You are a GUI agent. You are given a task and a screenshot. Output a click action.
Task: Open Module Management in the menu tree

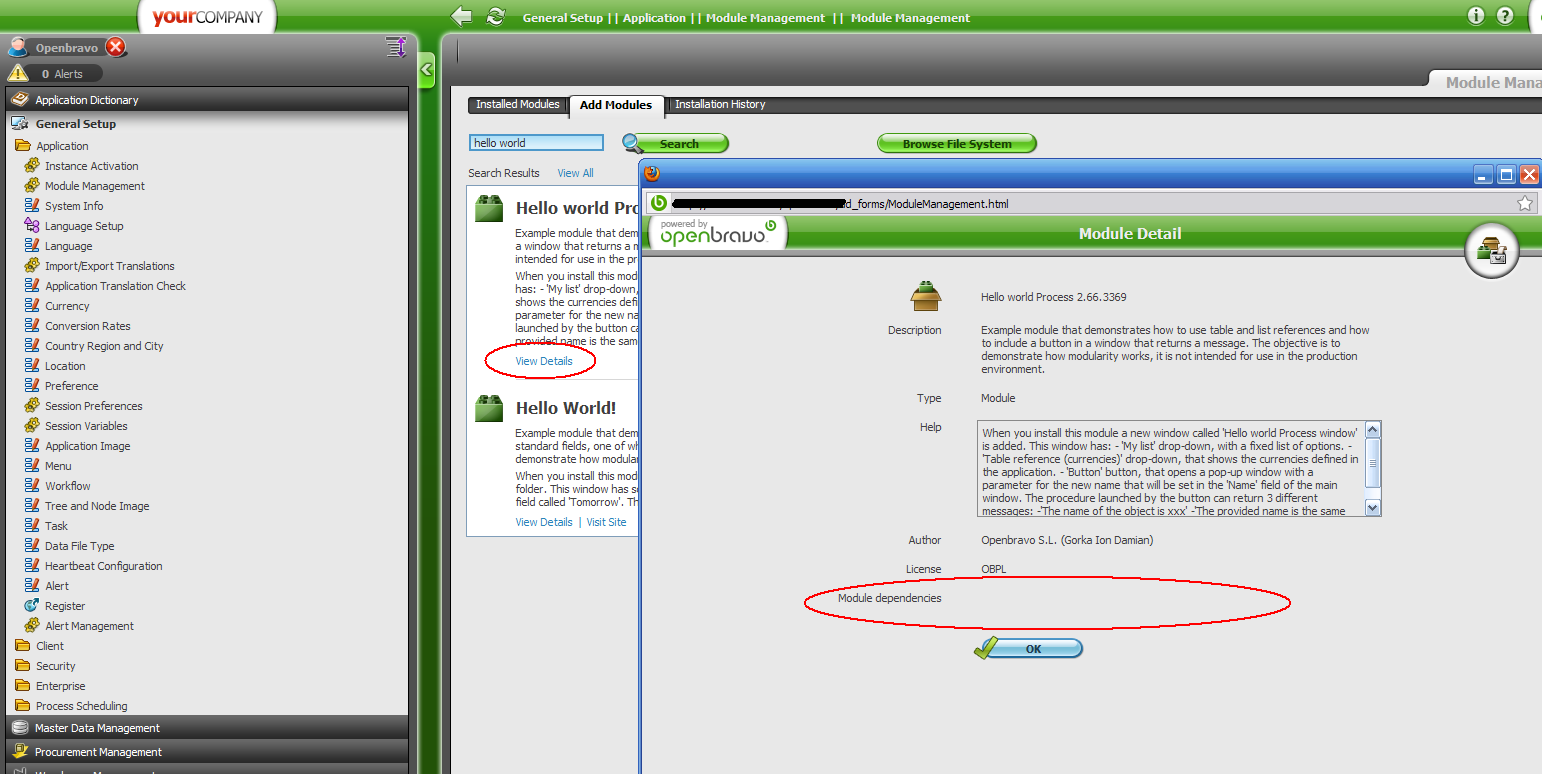tap(95, 186)
